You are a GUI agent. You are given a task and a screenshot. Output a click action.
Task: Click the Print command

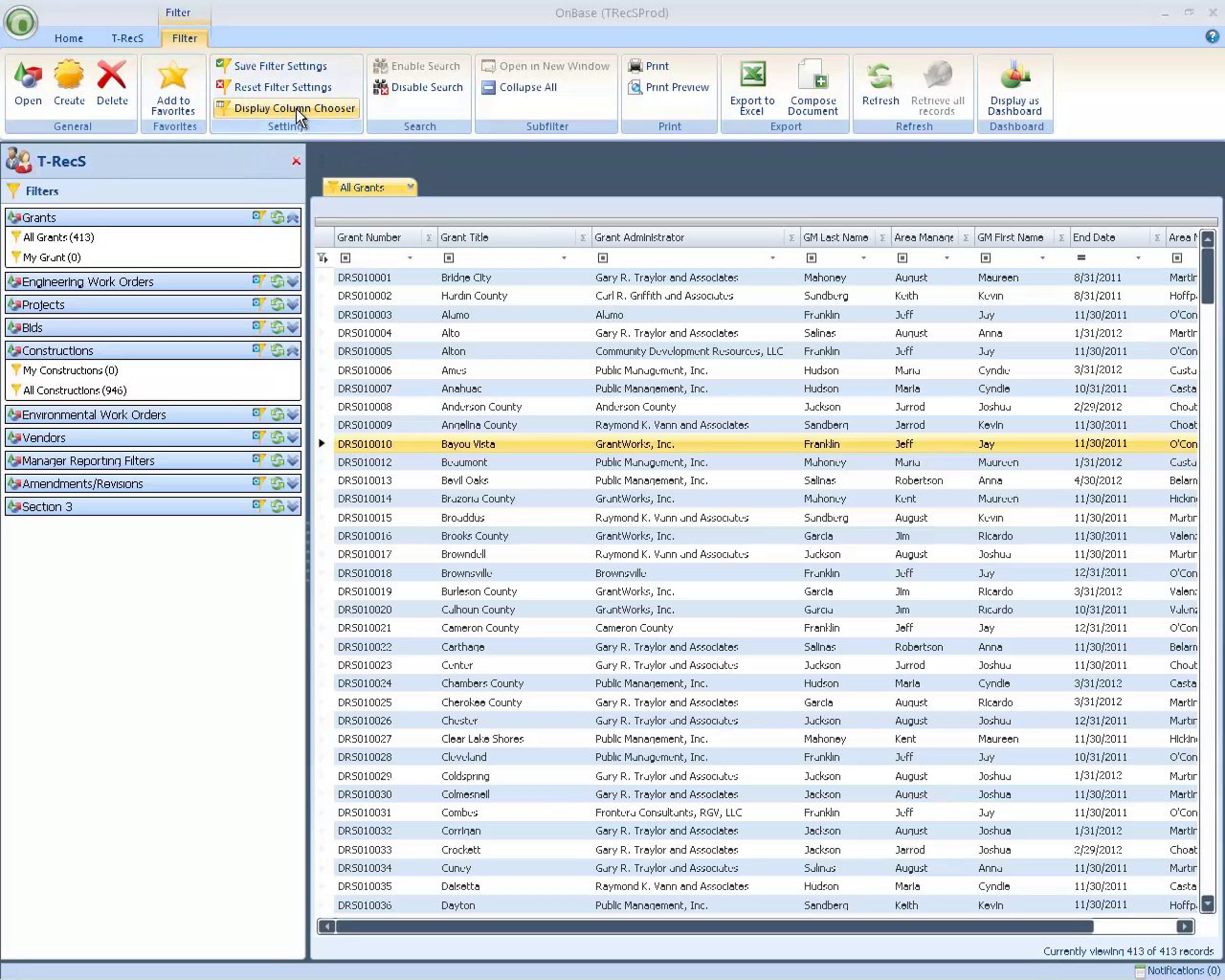coord(648,66)
